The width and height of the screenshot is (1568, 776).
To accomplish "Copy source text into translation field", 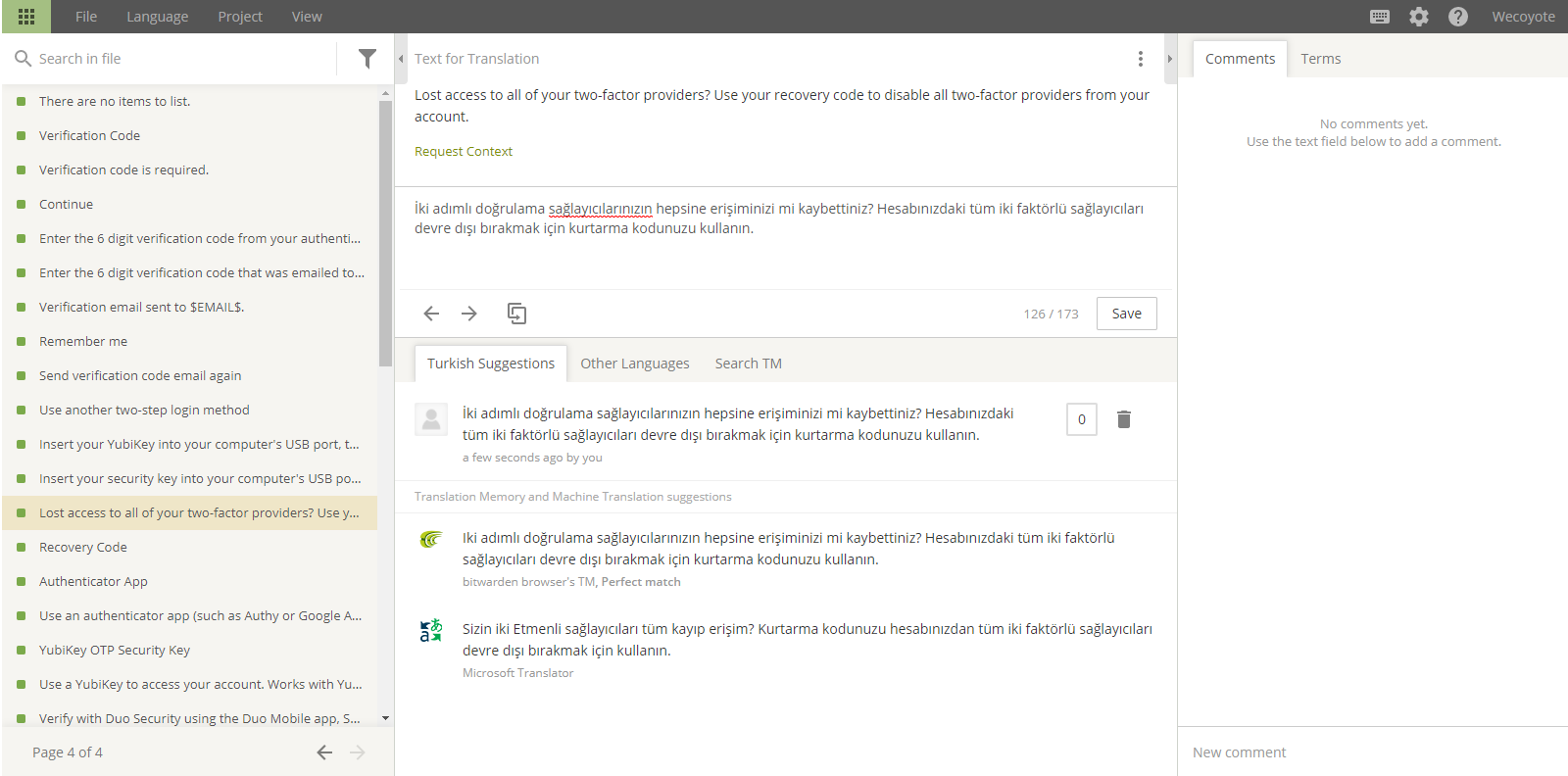I will click(516, 314).
